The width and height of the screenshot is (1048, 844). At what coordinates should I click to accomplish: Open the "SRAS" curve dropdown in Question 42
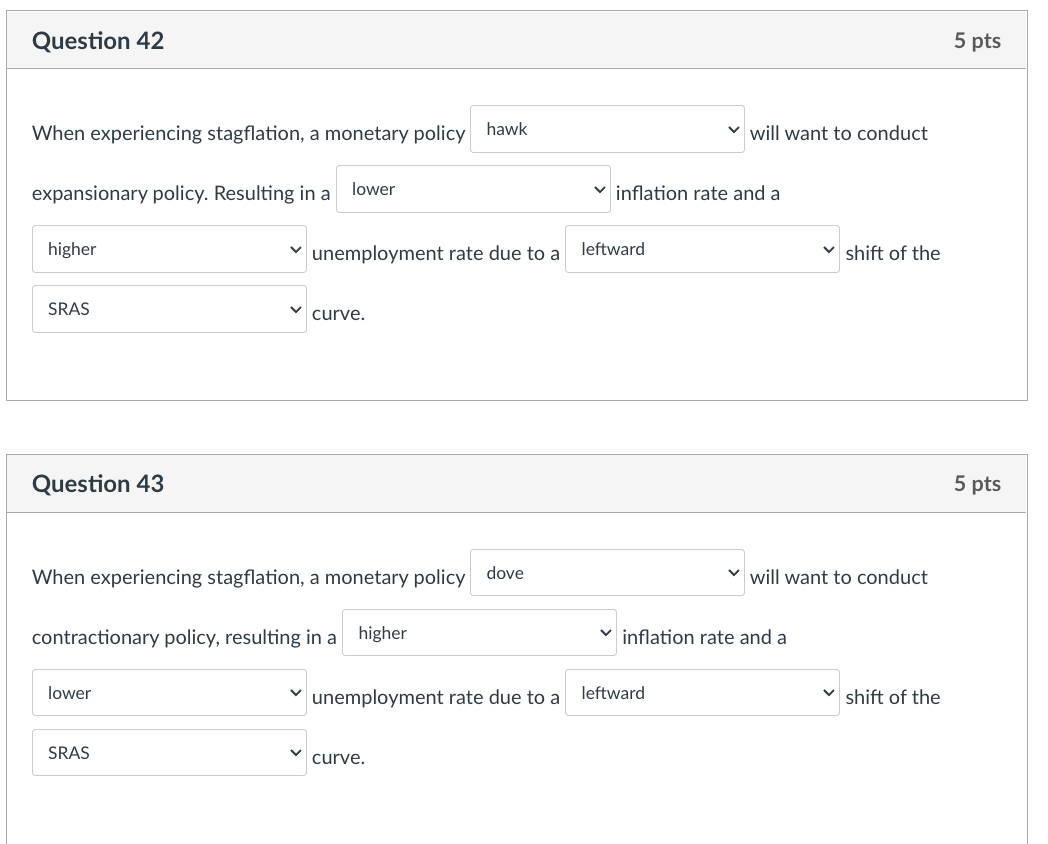[168, 309]
